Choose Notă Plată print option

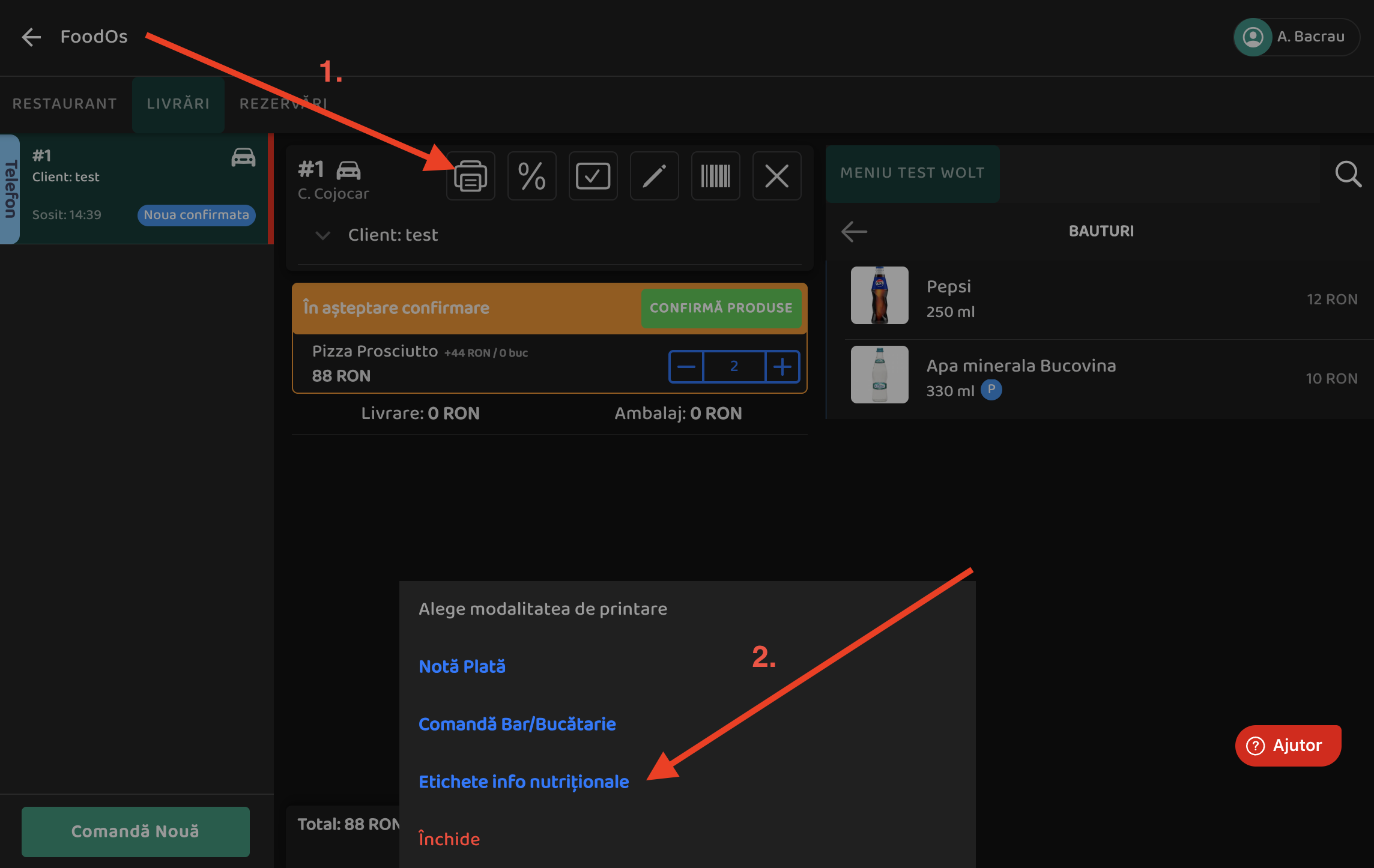[462, 666]
